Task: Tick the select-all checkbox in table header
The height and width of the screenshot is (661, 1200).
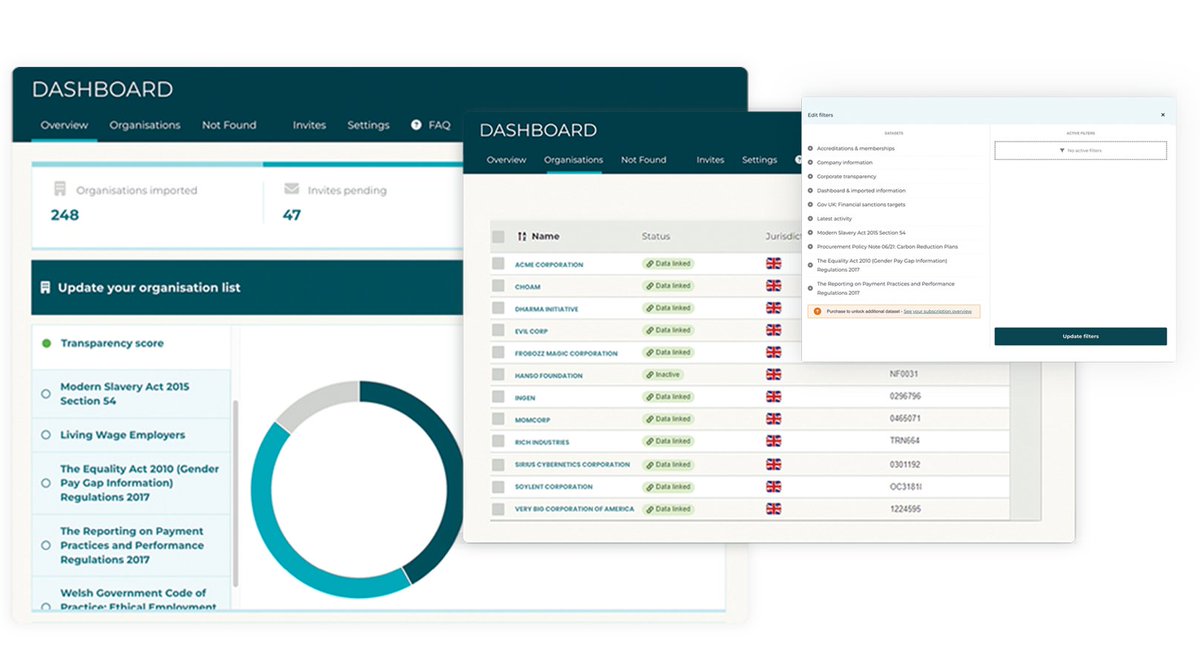Action: 498,237
